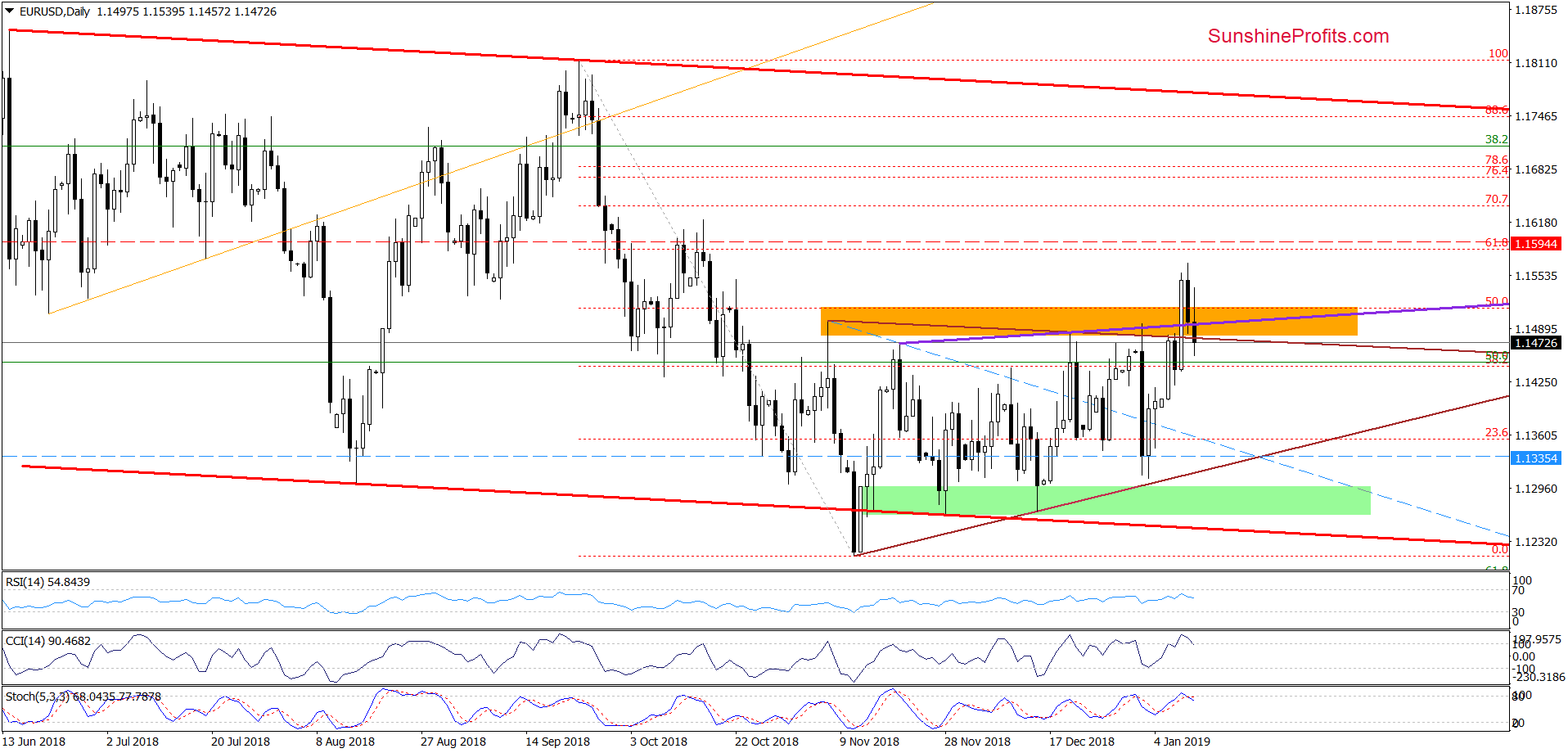This screenshot has width=1568, height=753.
Task: Click the 1.18755 price axis label
Action: tap(1536, 10)
